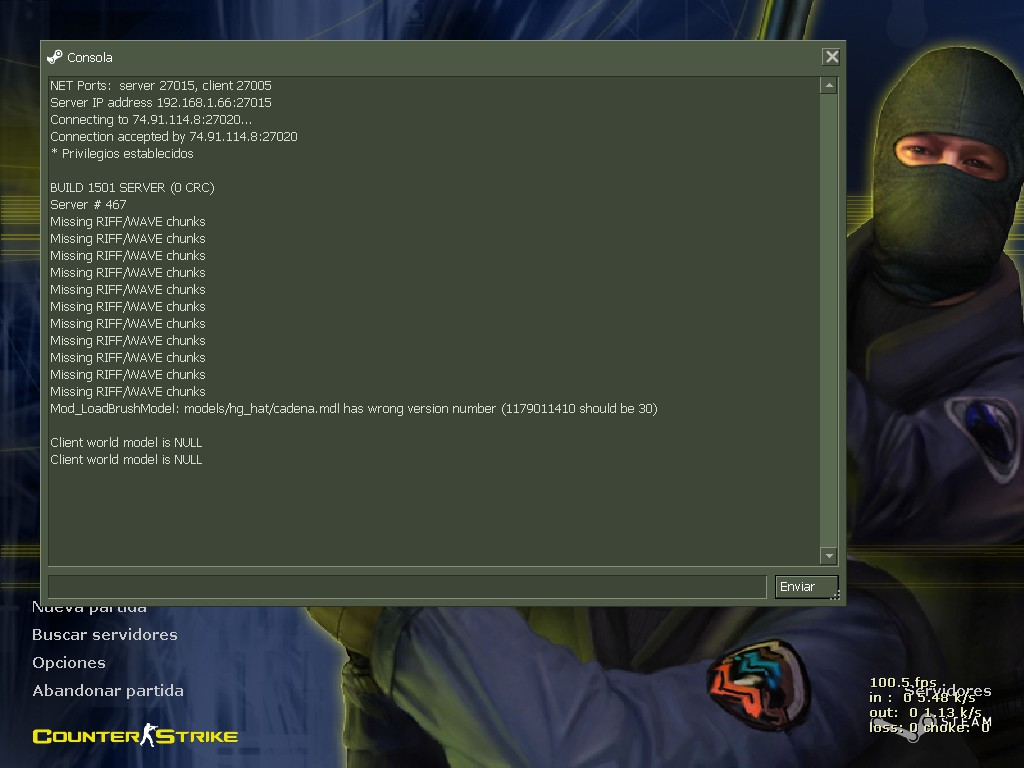The width and height of the screenshot is (1024, 768).
Task: Click 'Connecting to 74.91.114.8:27020...' line
Action: pyautogui.click(x=151, y=120)
